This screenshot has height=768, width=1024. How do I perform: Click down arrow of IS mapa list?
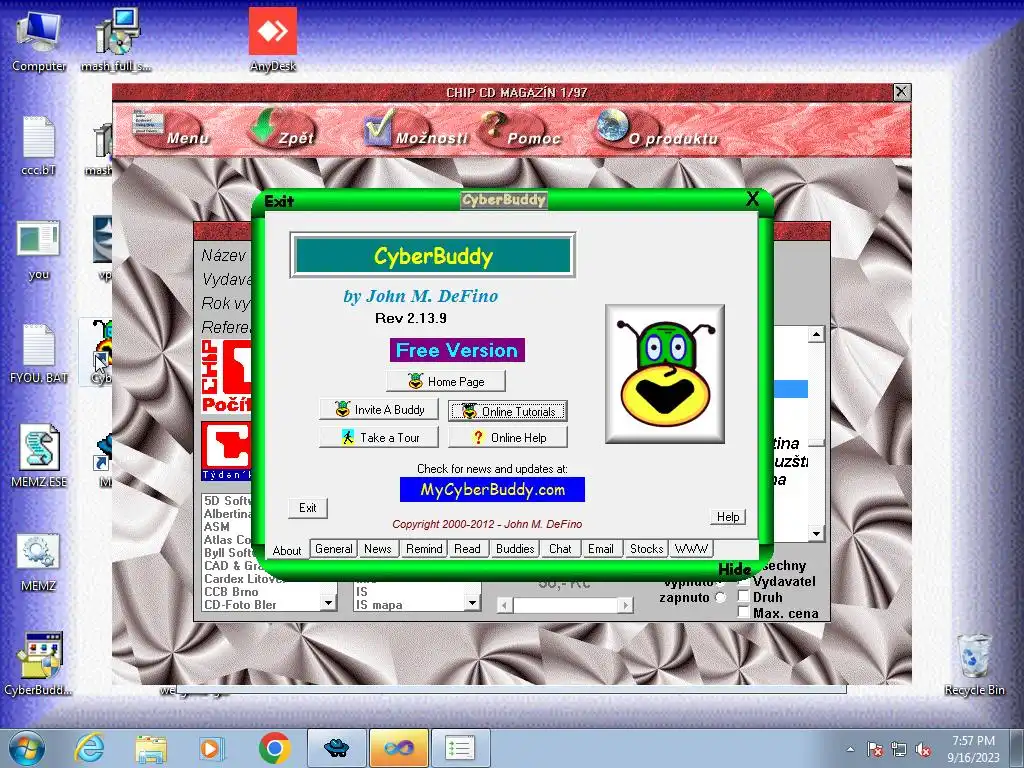coord(473,603)
